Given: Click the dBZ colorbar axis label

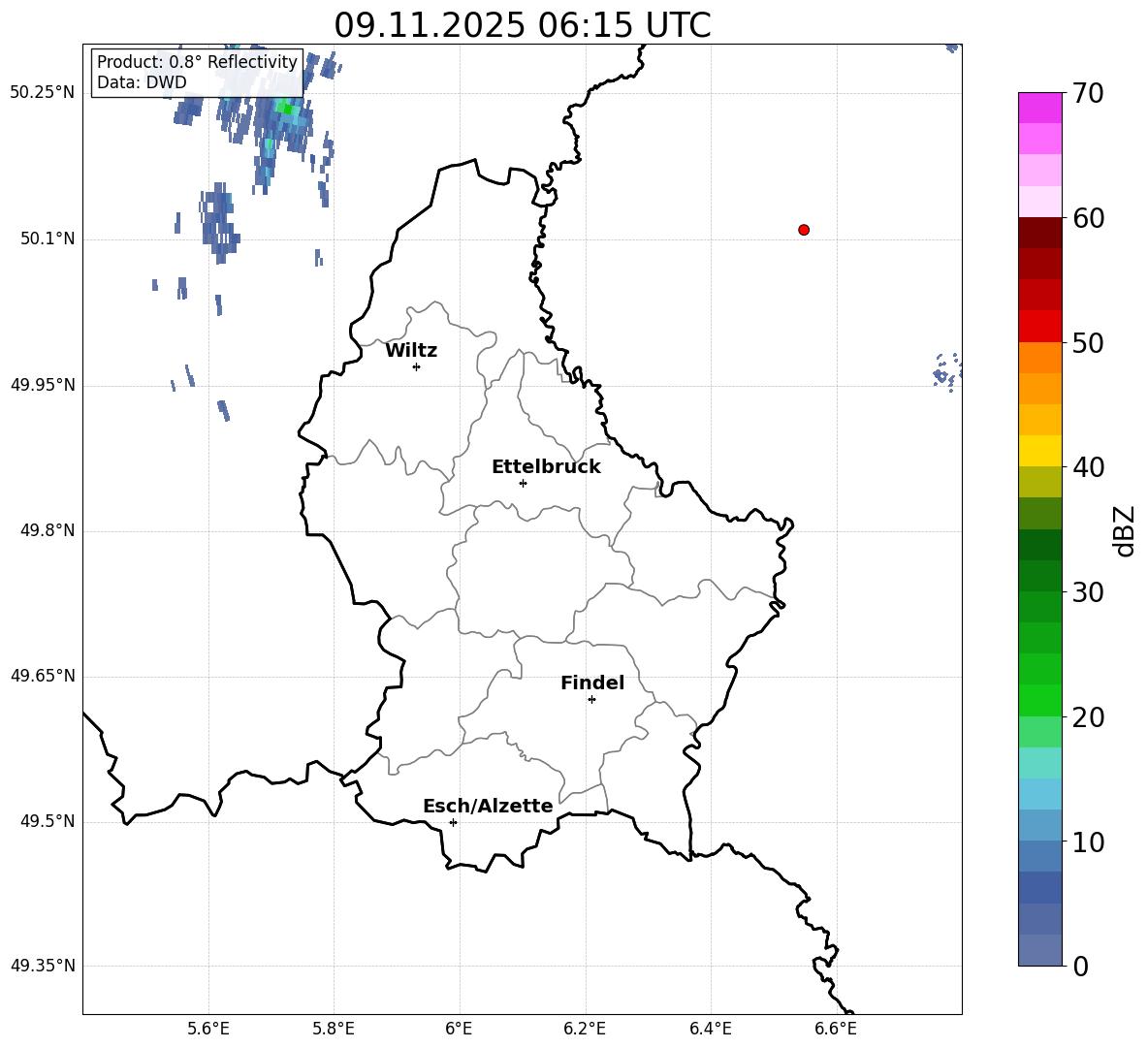Looking at the screenshot, I should point(1125,530).
